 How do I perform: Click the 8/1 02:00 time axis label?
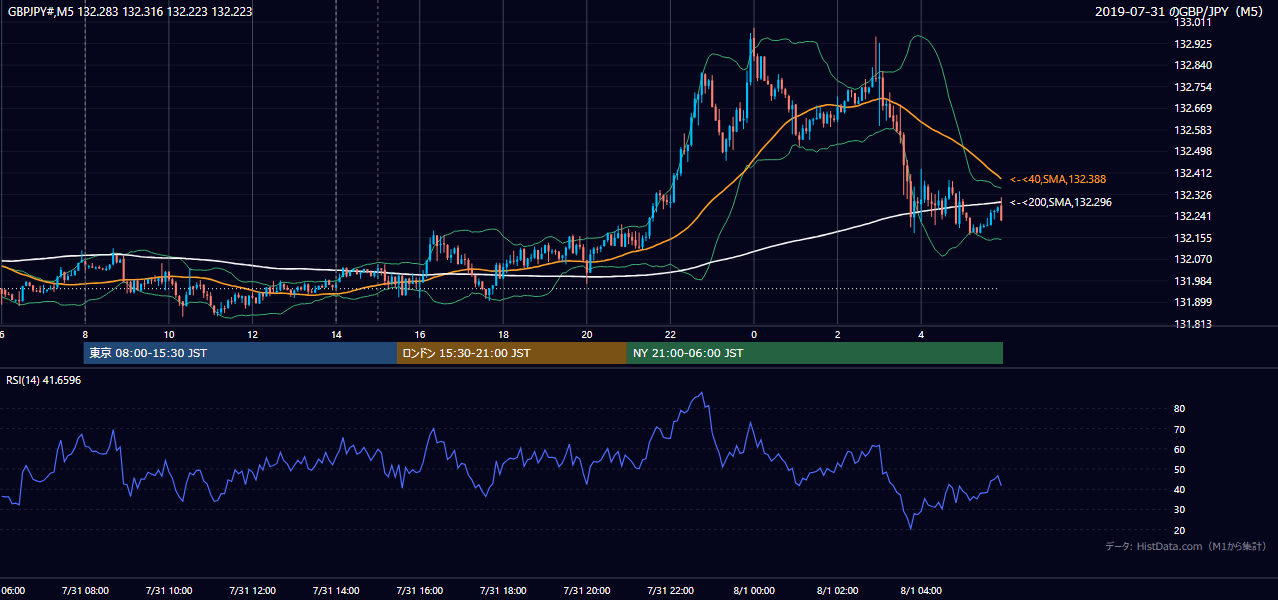(x=838, y=591)
